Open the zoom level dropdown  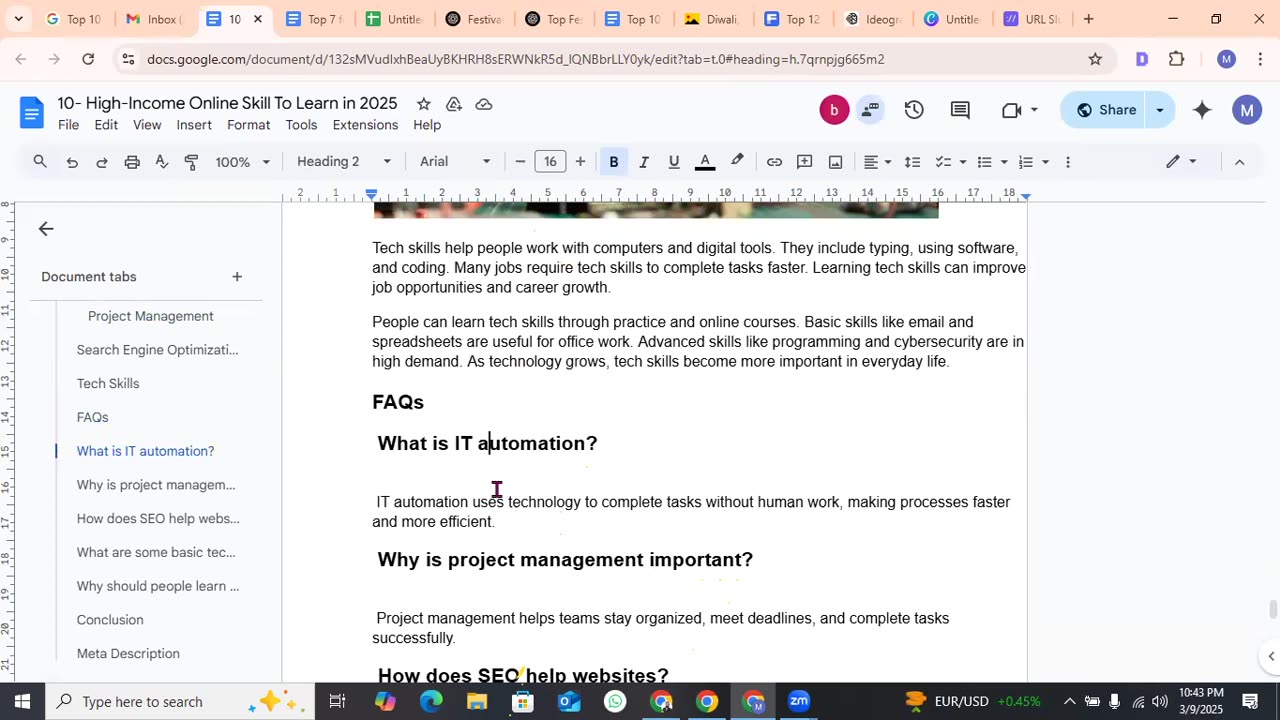coord(243,162)
